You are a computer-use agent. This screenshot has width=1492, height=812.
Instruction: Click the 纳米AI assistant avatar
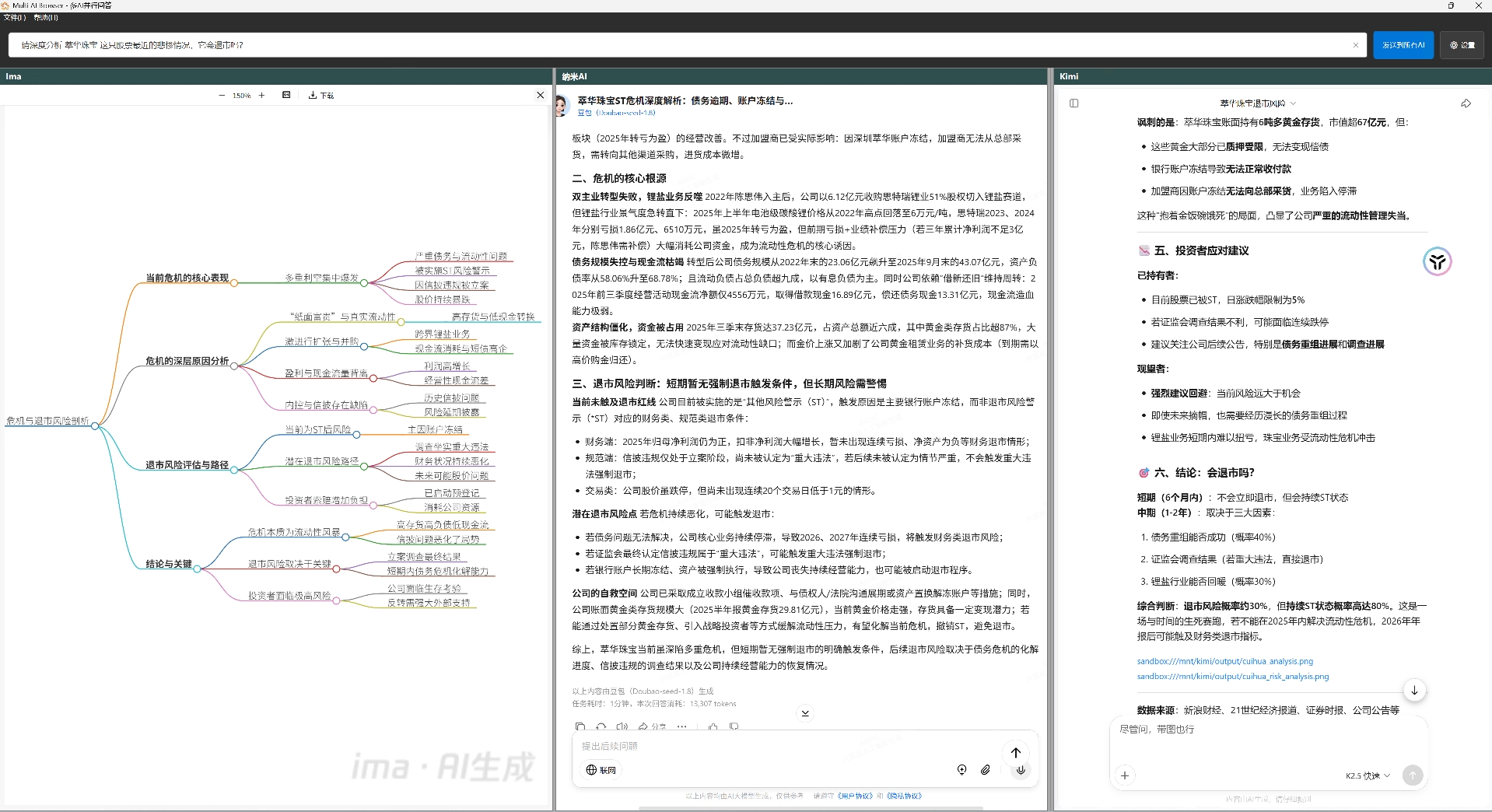click(x=562, y=105)
